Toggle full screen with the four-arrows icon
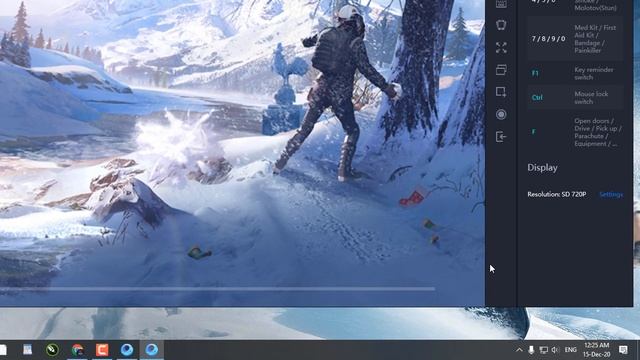 coord(501,47)
